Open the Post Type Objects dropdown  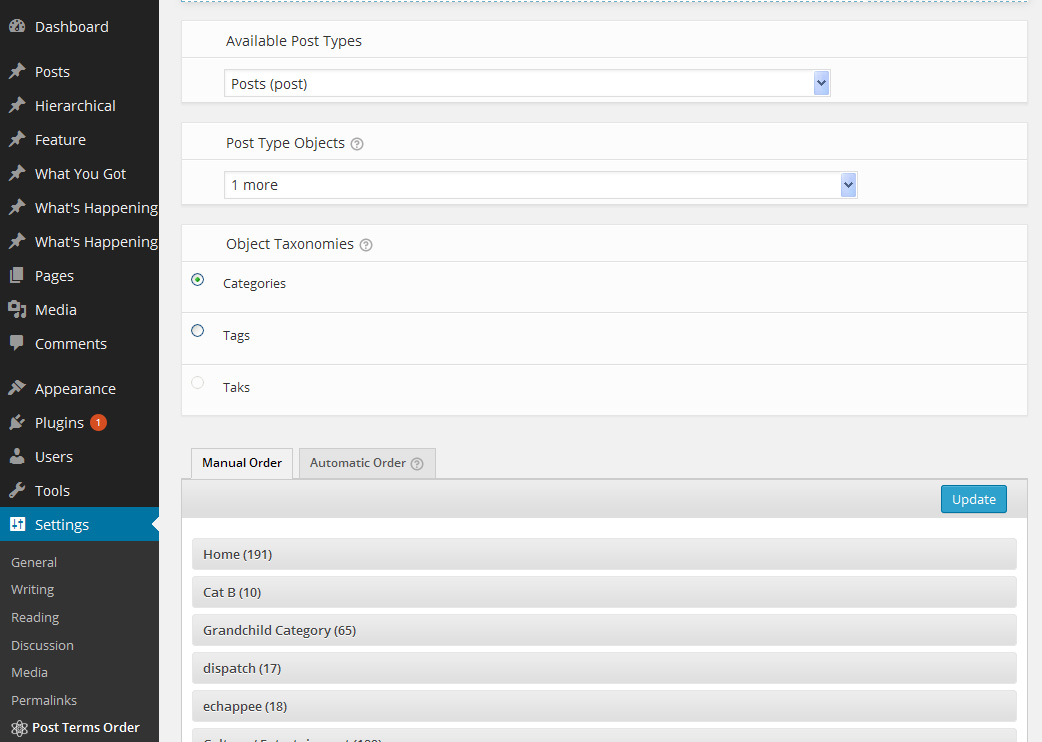(x=540, y=185)
